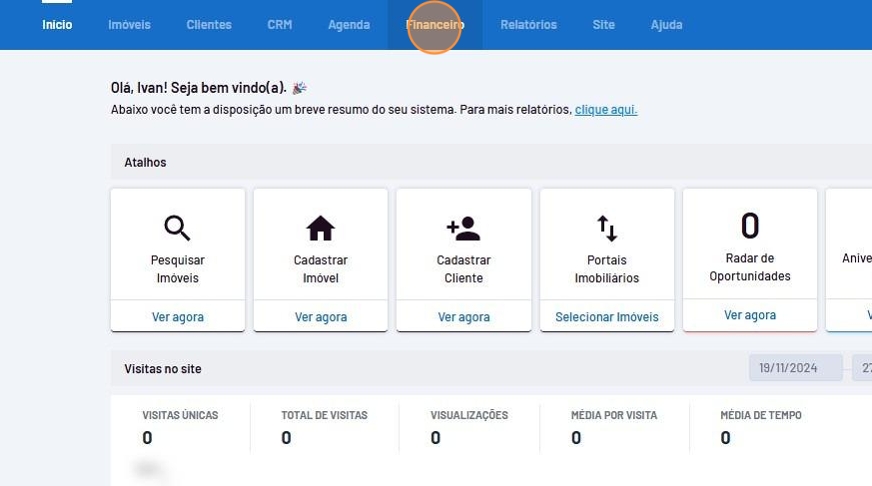The width and height of the screenshot is (872, 486).
Task: Open the Imóveis menu
Action: coord(129,25)
